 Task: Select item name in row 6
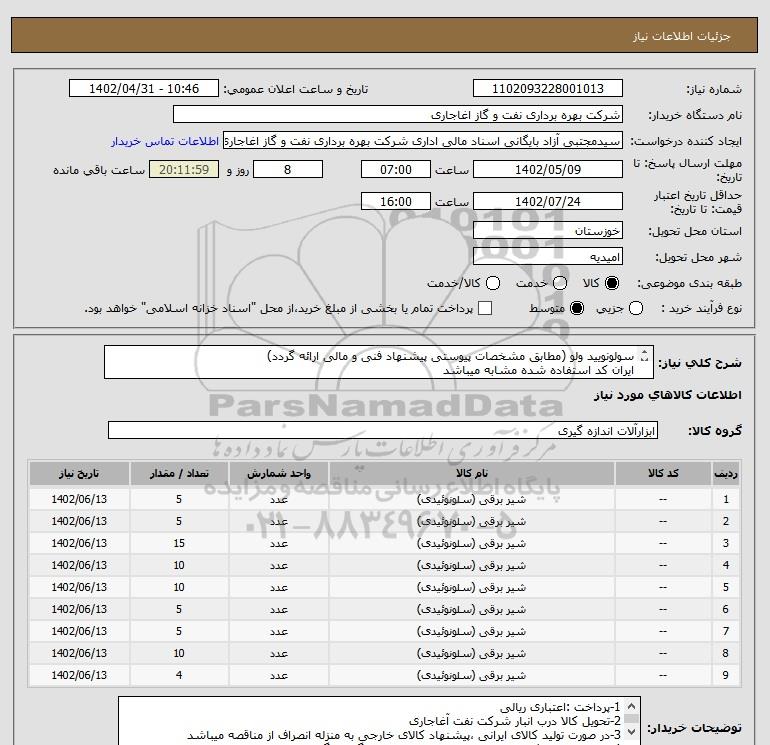pos(471,609)
